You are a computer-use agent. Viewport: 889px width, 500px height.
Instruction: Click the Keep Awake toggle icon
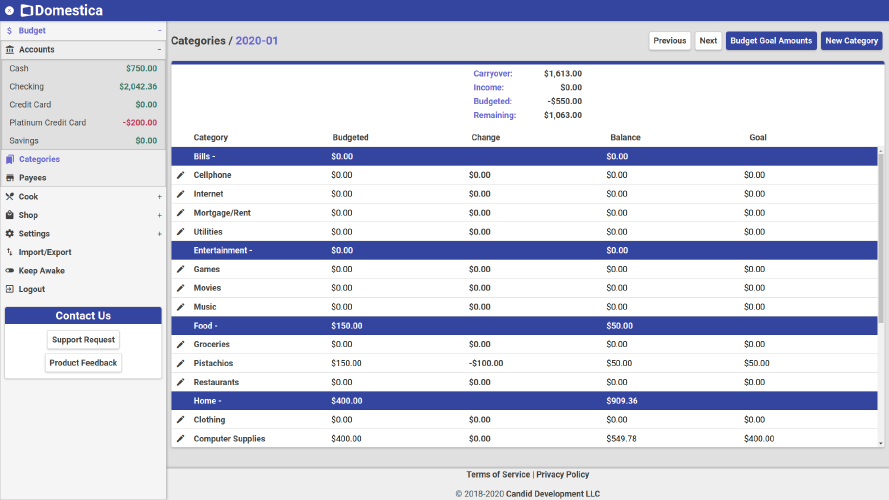(10, 270)
